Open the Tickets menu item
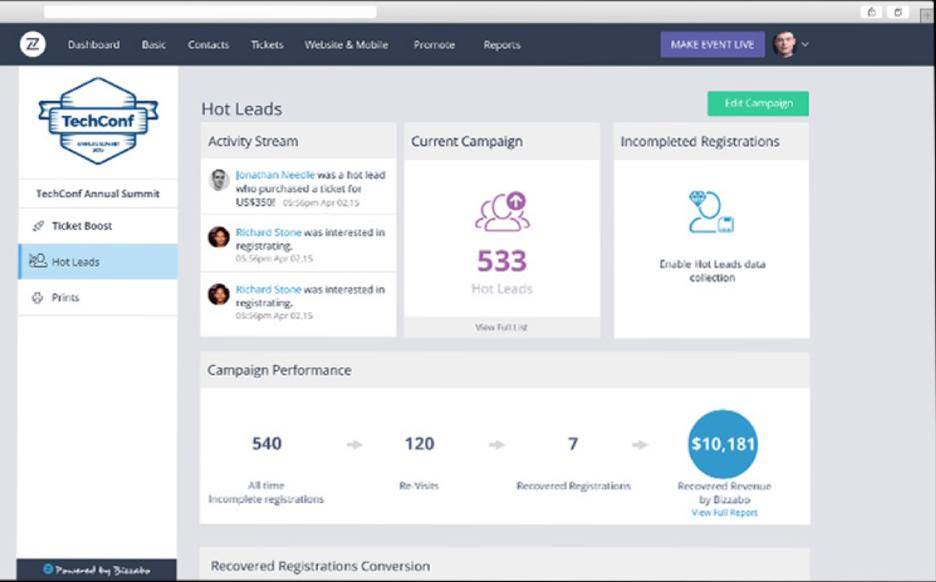 [x=267, y=45]
